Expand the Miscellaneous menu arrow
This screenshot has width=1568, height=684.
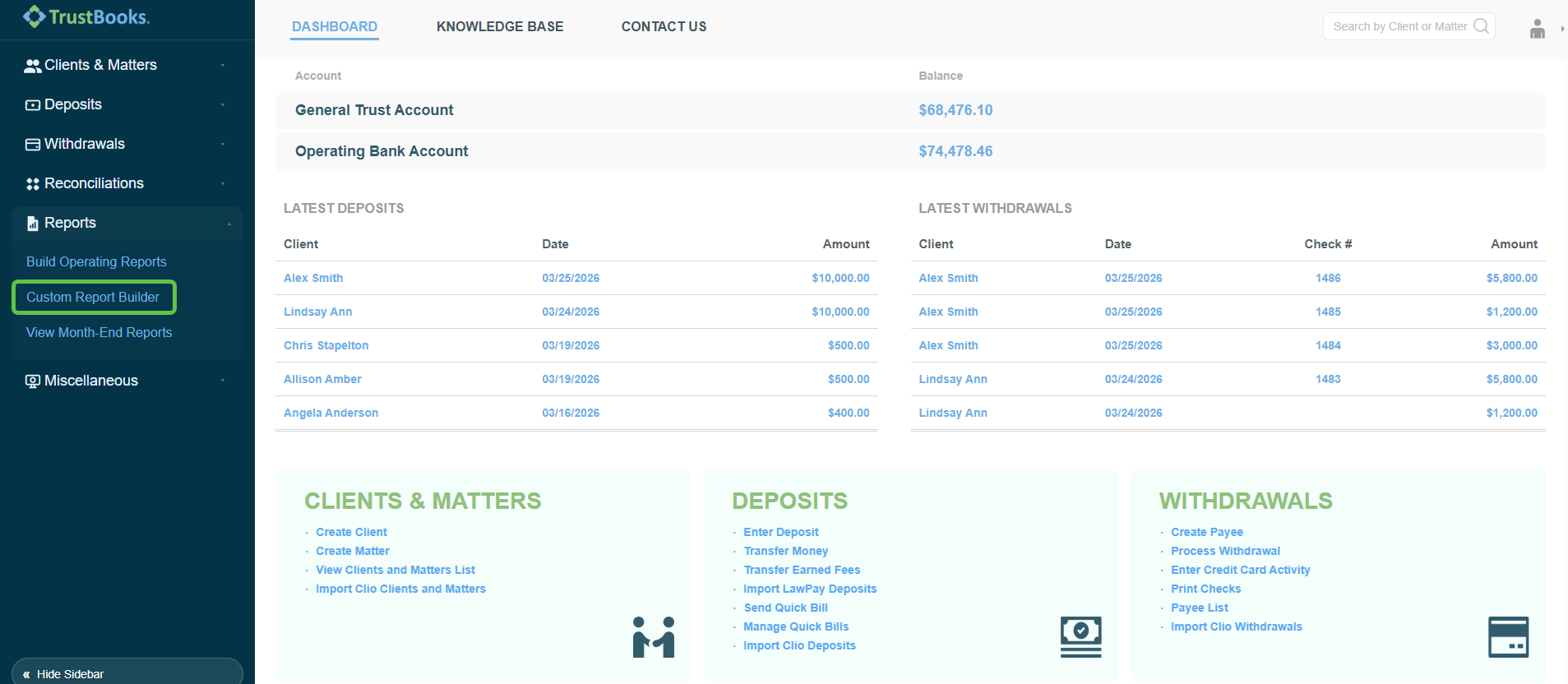tap(223, 381)
